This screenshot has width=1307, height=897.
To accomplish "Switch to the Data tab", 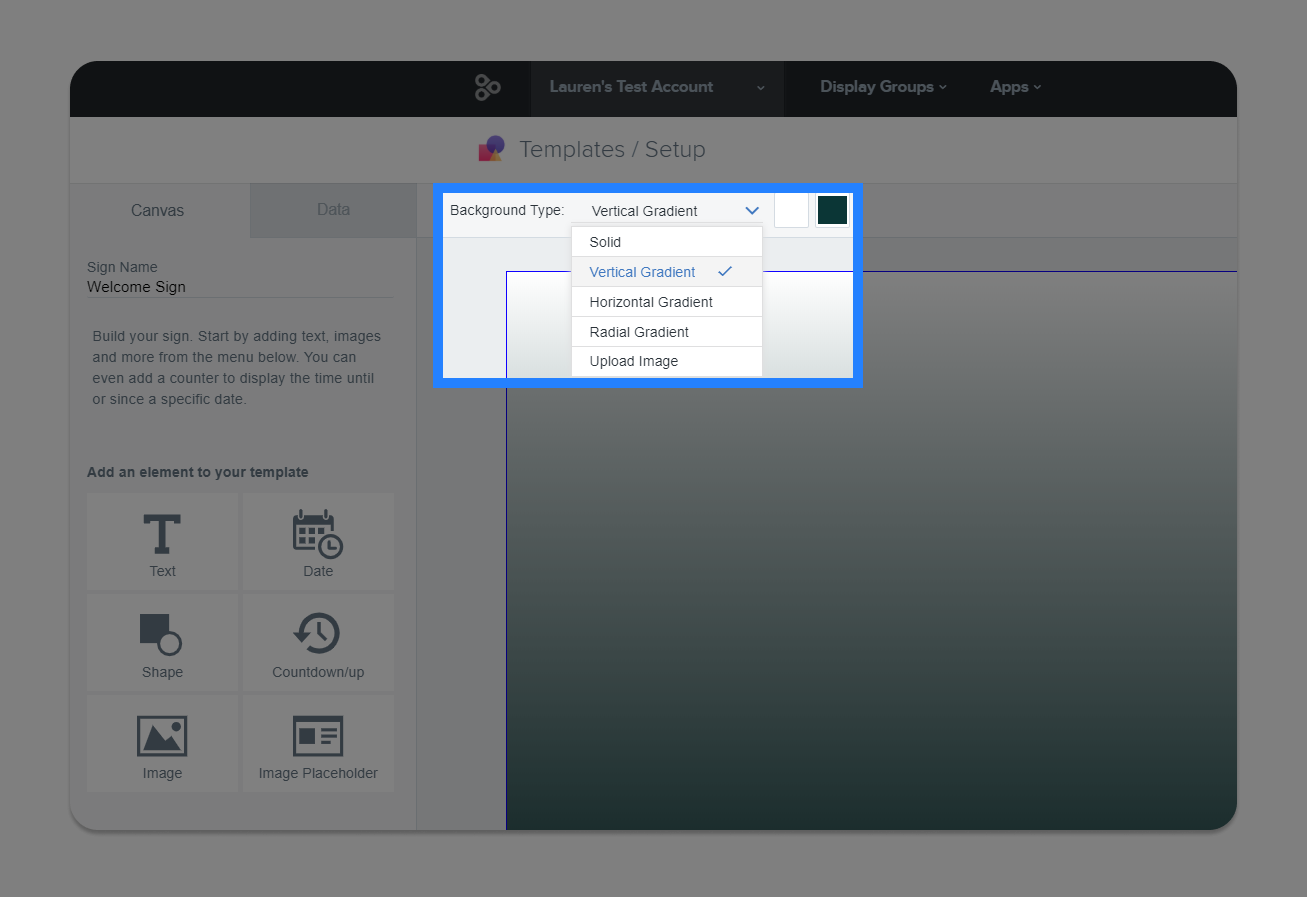I will [x=332, y=210].
